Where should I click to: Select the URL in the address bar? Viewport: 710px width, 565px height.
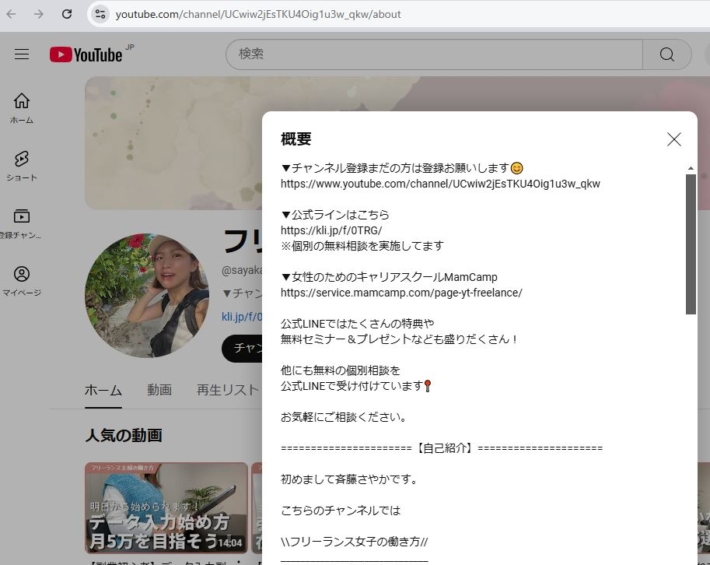(x=258, y=14)
